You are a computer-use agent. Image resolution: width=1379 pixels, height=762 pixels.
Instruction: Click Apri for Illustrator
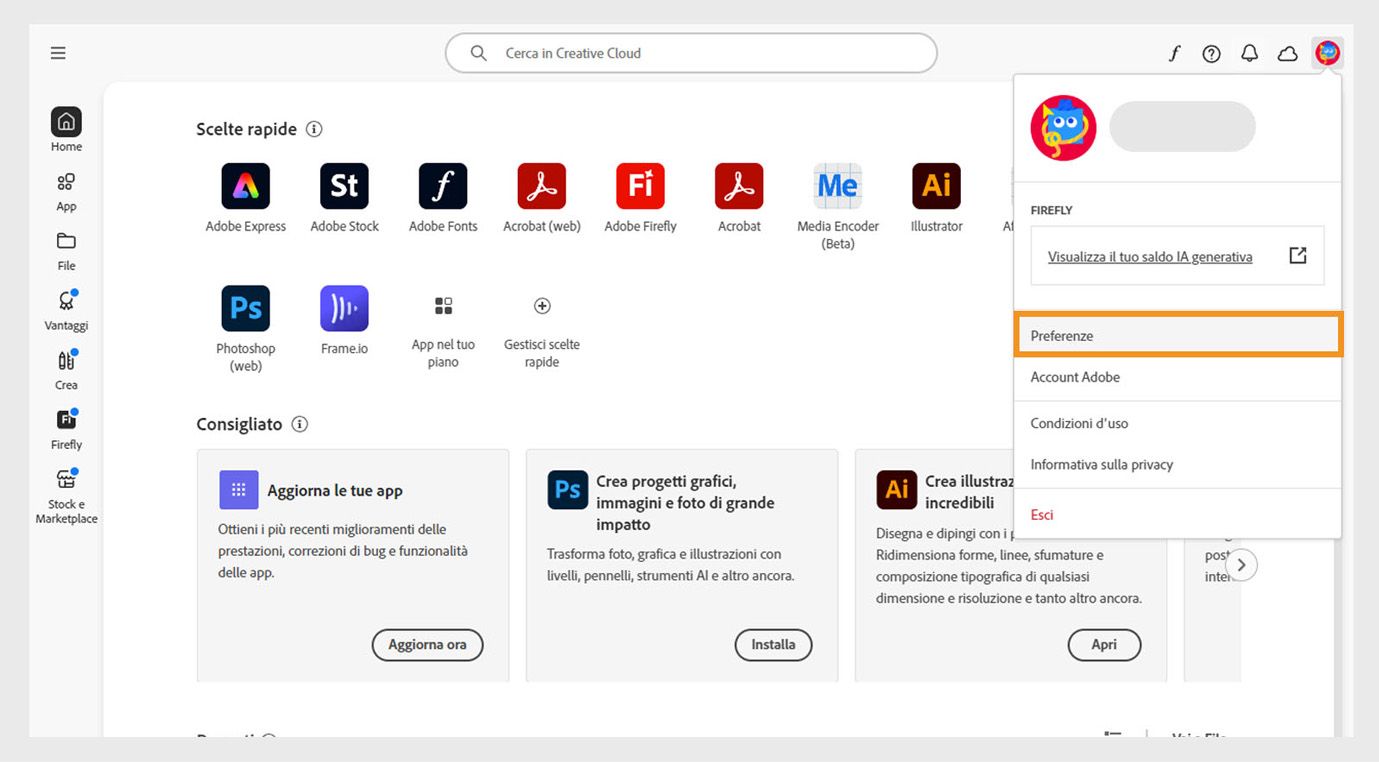coord(1104,645)
